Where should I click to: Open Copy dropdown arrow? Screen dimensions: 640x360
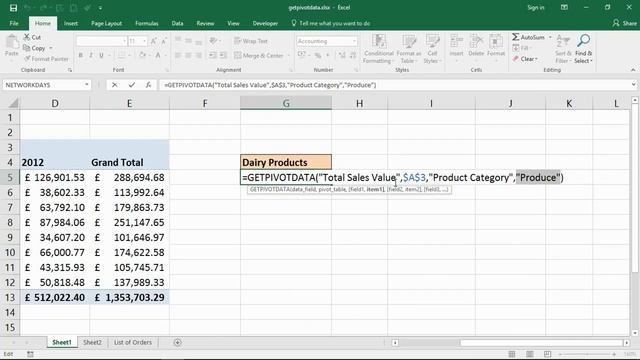[x=51, y=48]
